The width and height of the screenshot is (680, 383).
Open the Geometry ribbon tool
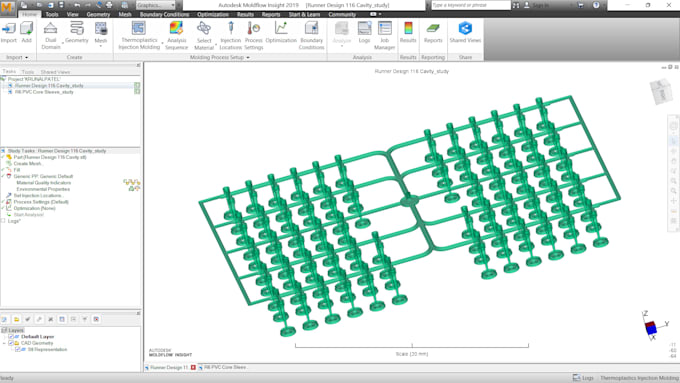(x=77, y=33)
